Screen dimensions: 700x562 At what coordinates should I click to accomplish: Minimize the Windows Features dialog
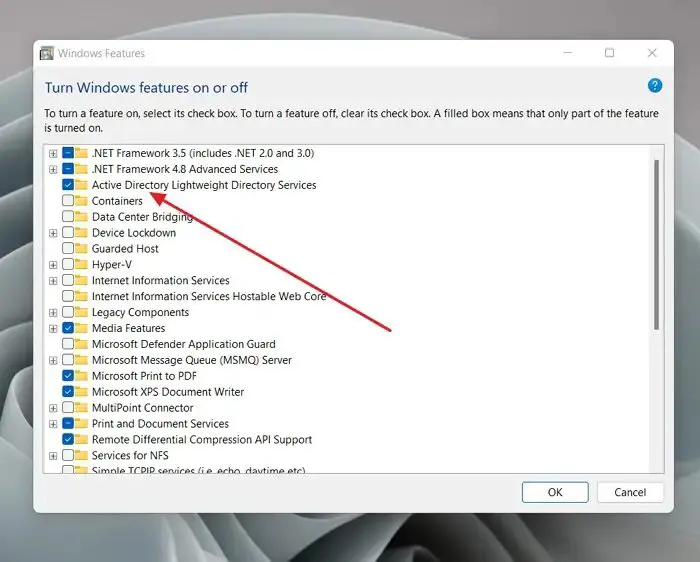click(x=567, y=53)
